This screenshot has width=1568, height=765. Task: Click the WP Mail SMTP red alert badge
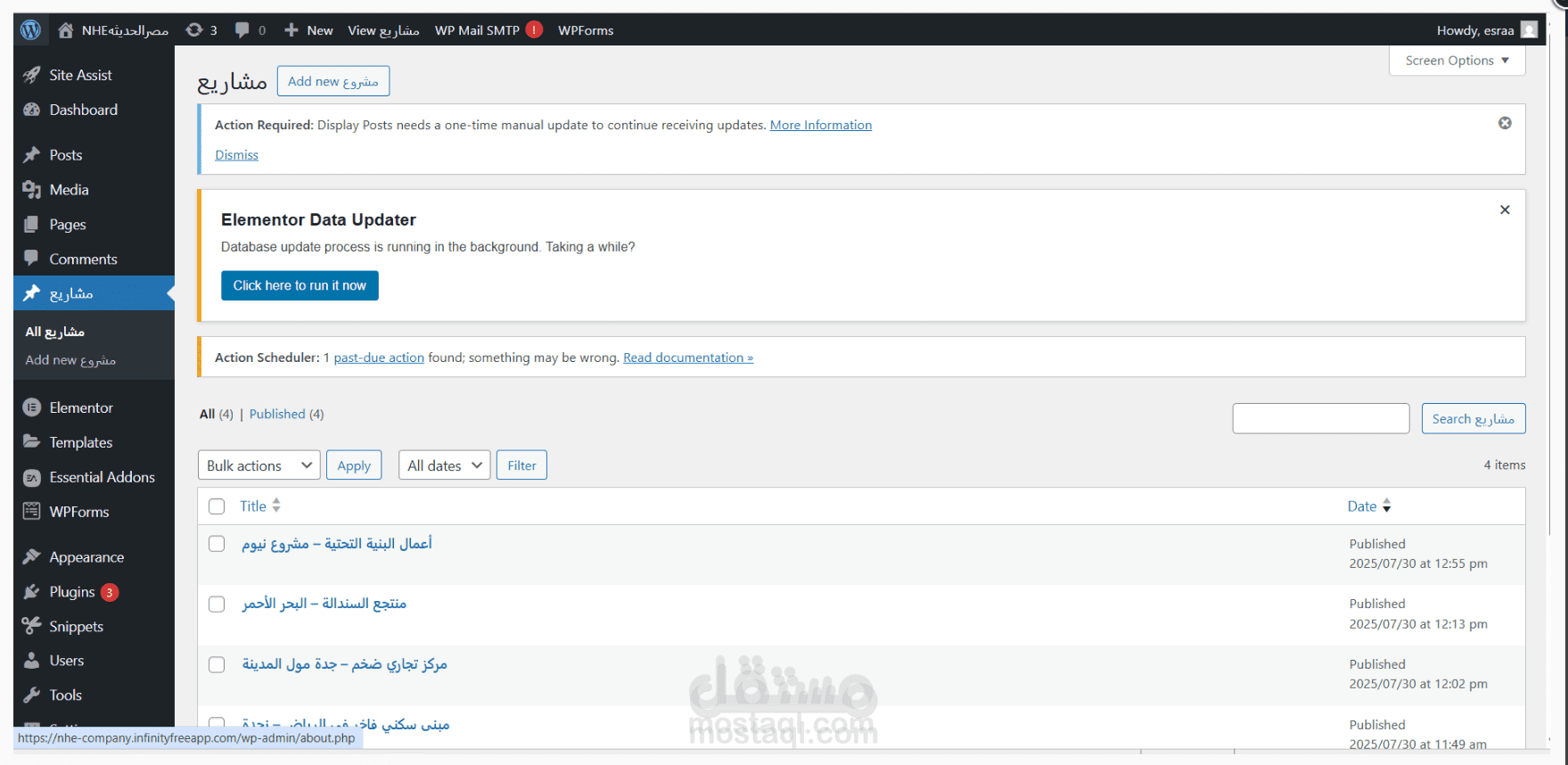click(x=534, y=29)
